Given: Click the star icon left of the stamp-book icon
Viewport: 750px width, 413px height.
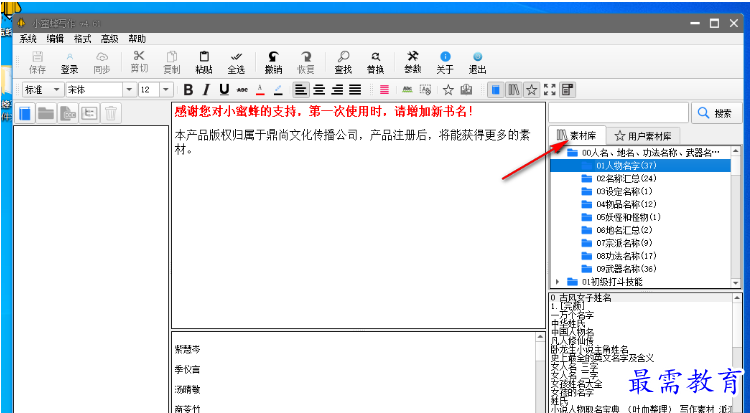Looking at the screenshot, I should tap(448, 89).
